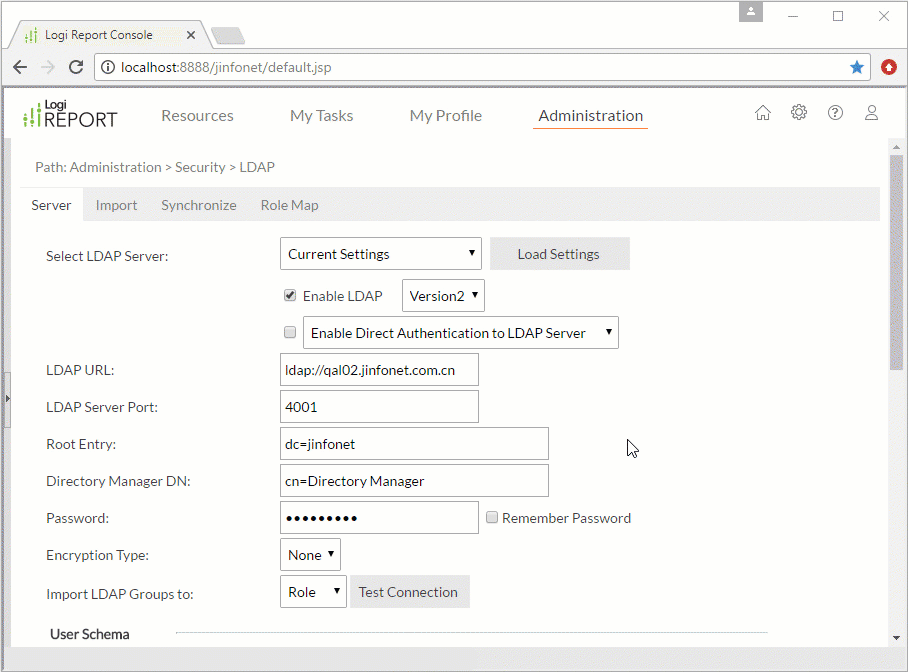Open the Select LDAP Server dropdown
Image resolution: width=908 pixels, height=672 pixels.
(380, 253)
